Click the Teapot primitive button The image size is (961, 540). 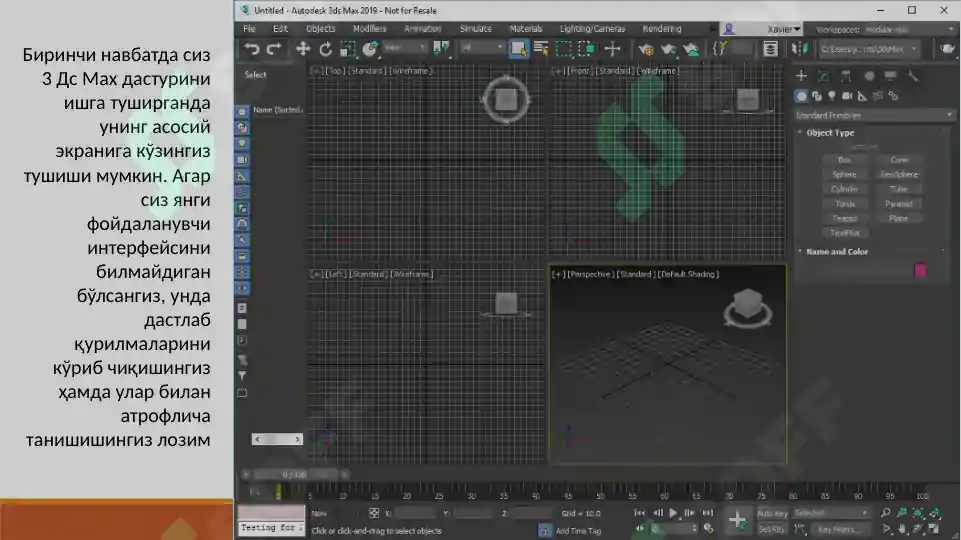pyautogui.click(x=844, y=219)
